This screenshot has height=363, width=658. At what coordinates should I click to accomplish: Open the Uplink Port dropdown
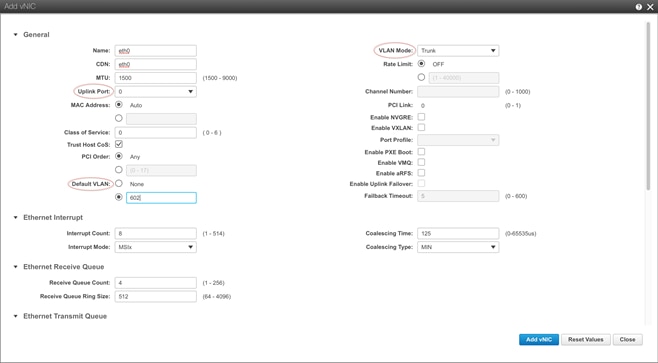(x=155, y=91)
